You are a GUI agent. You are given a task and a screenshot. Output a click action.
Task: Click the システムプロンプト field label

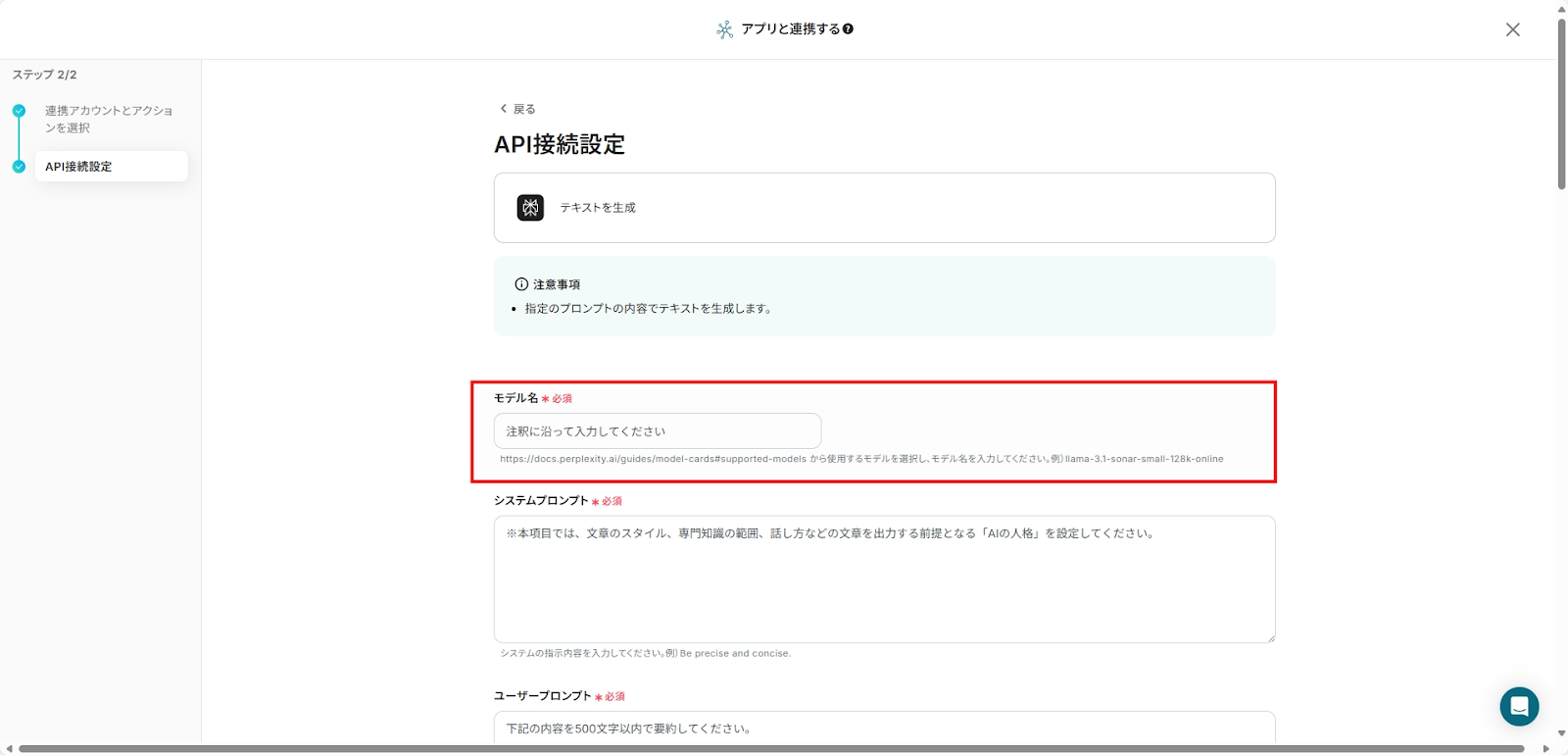point(541,500)
